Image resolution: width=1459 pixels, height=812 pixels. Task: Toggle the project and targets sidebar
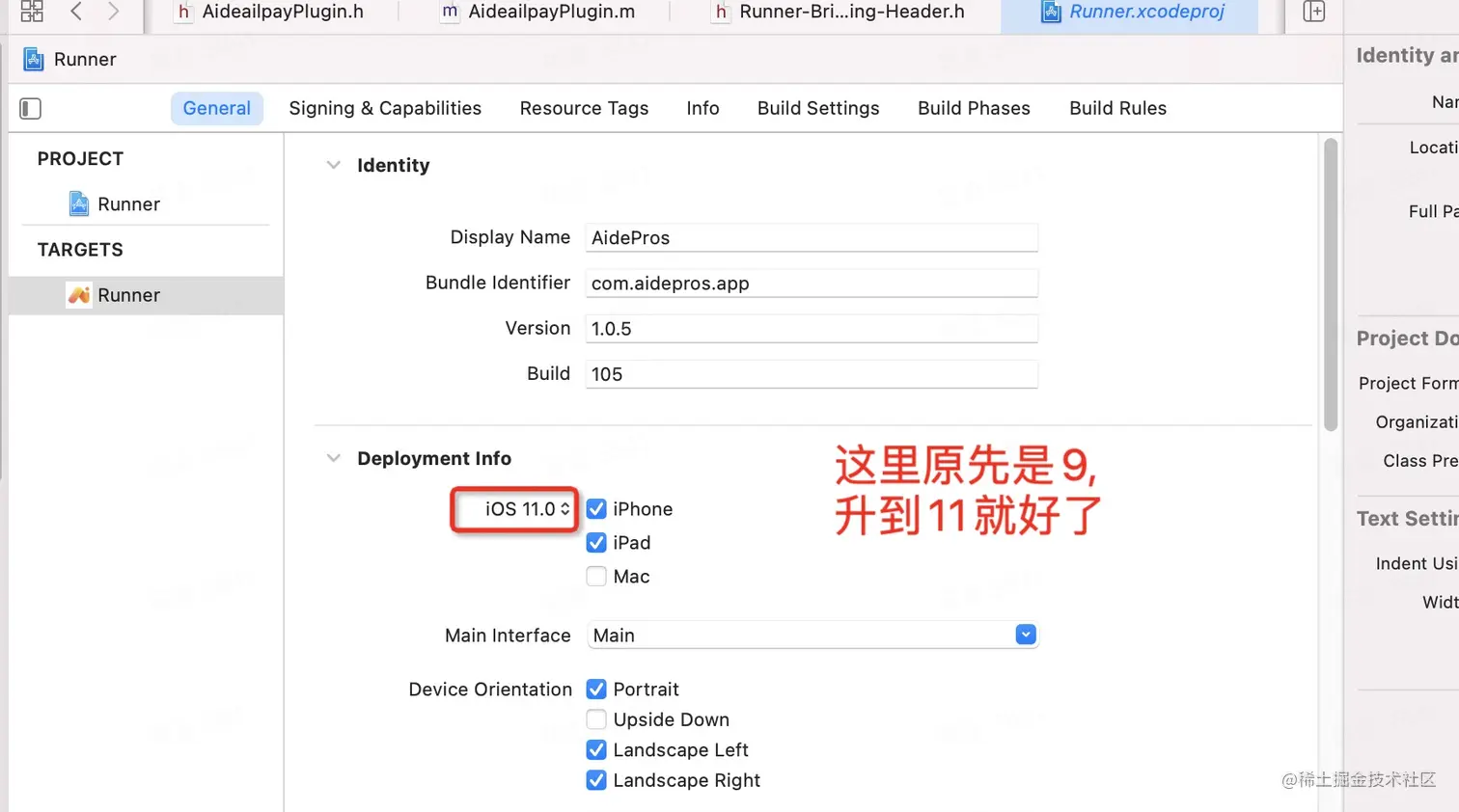click(x=31, y=109)
